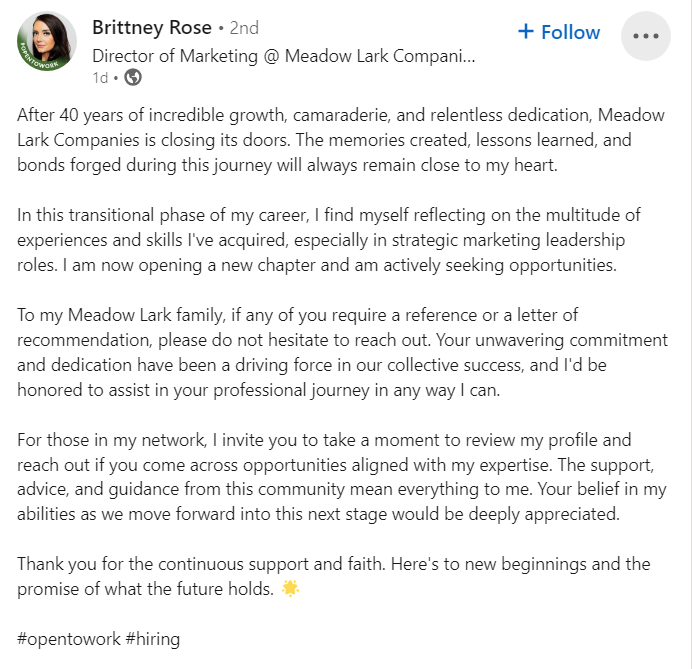Click the plus icon beside Follow
The width and height of the screenshot is (692, 669).
(x=526, y=32)
